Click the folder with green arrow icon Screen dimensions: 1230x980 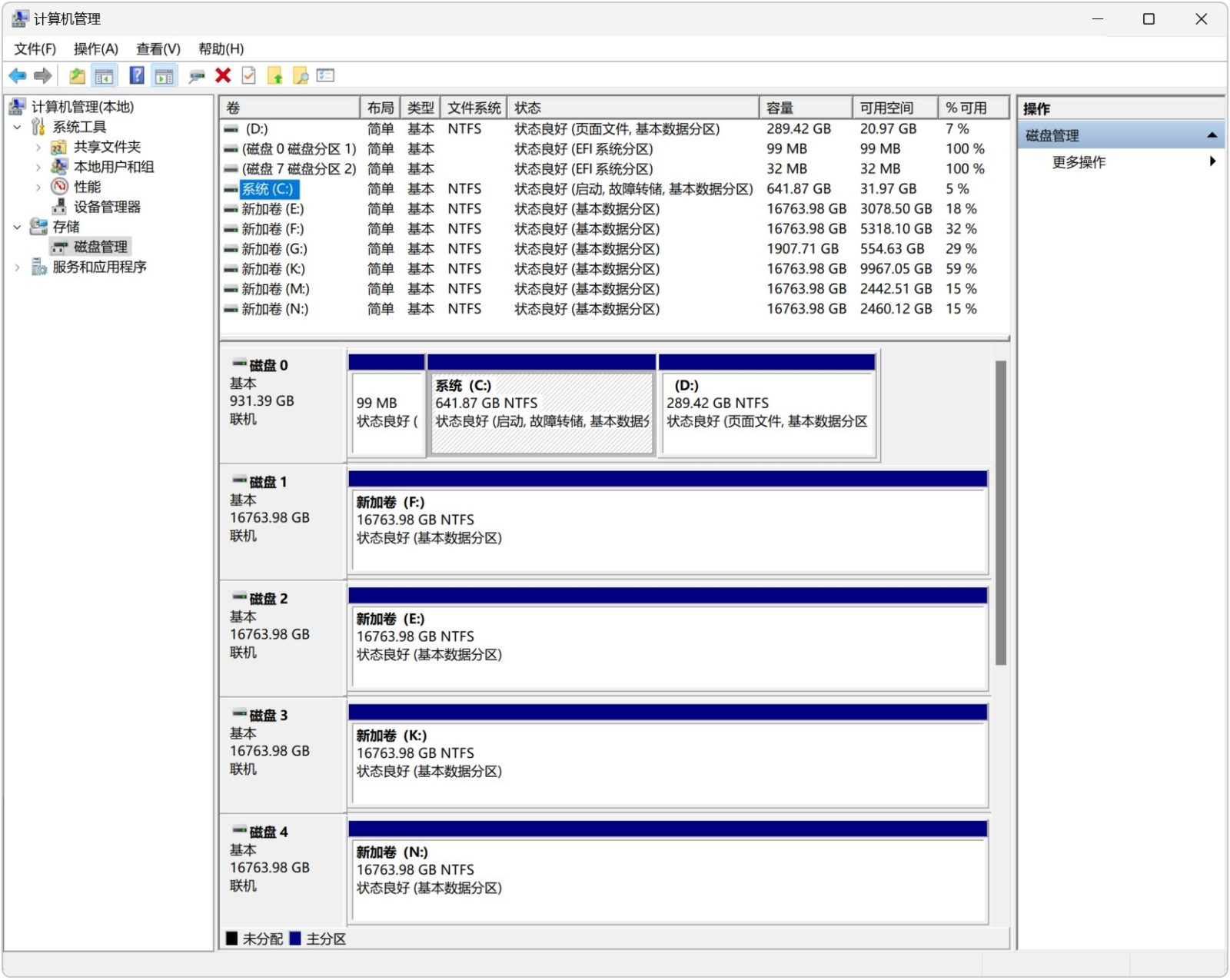click(275, 75)
